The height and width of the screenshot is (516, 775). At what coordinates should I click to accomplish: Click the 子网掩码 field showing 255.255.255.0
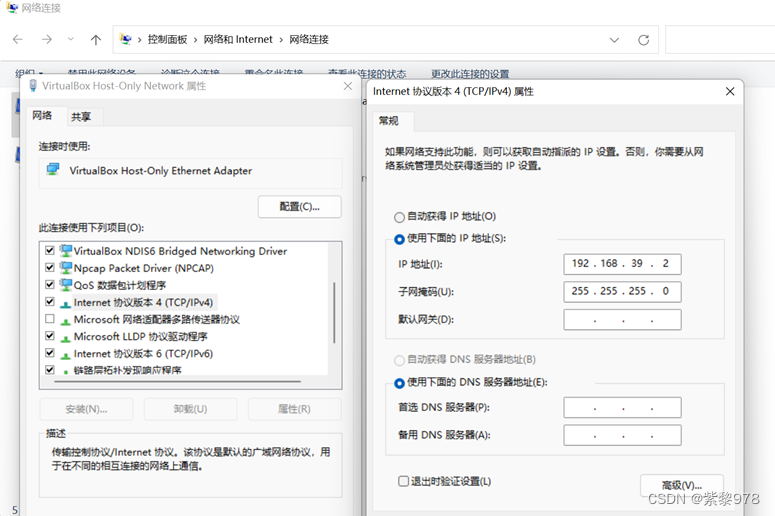622,292
